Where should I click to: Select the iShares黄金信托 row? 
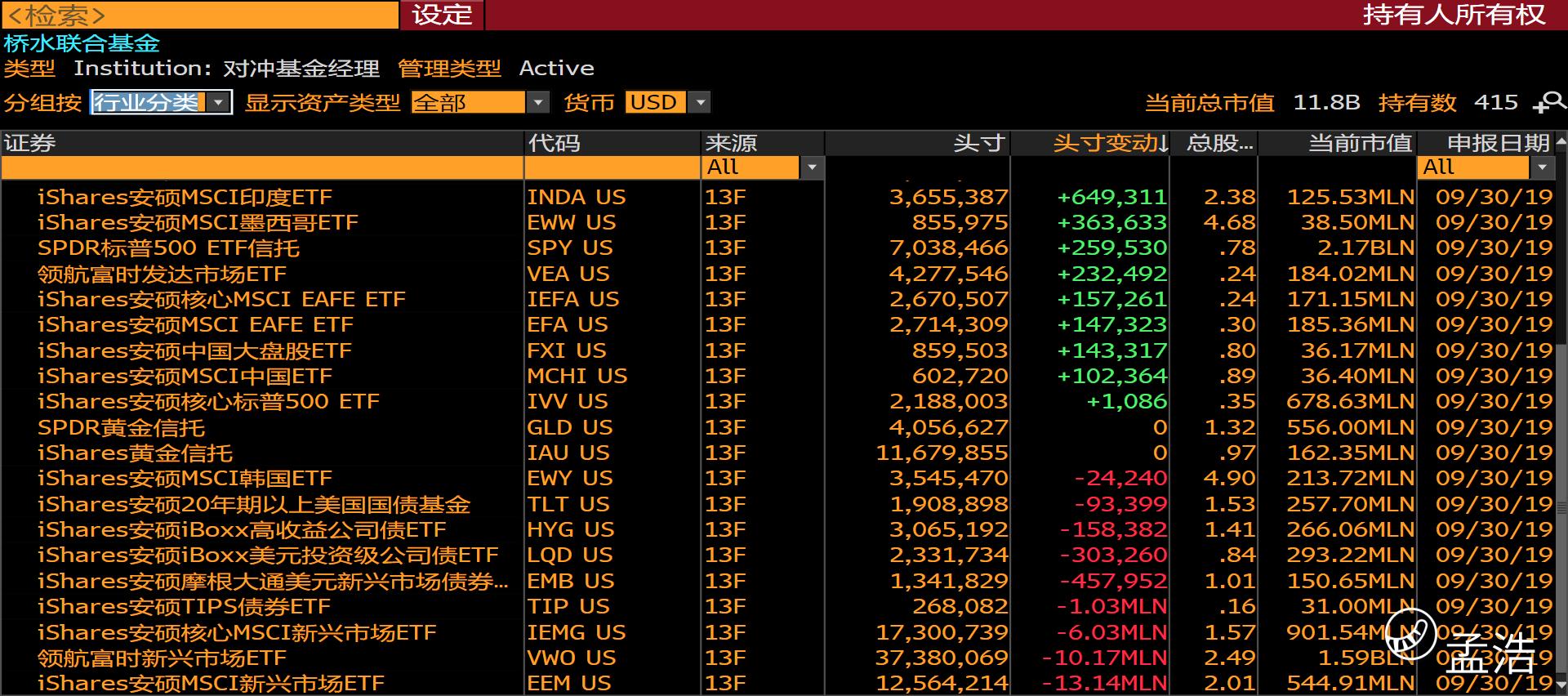(778, 453)
